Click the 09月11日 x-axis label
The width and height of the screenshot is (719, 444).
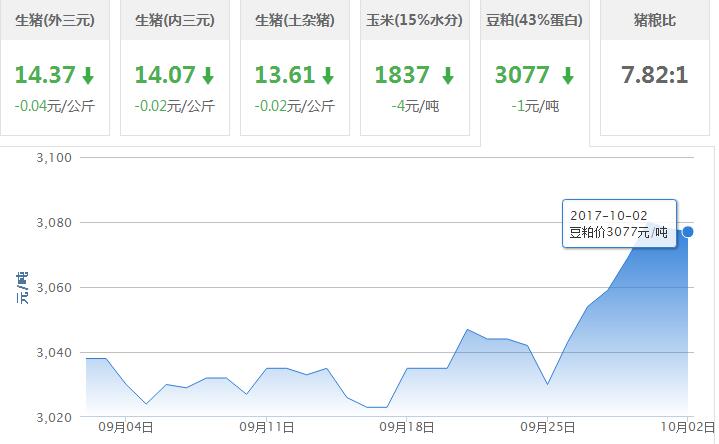[267, 427]
